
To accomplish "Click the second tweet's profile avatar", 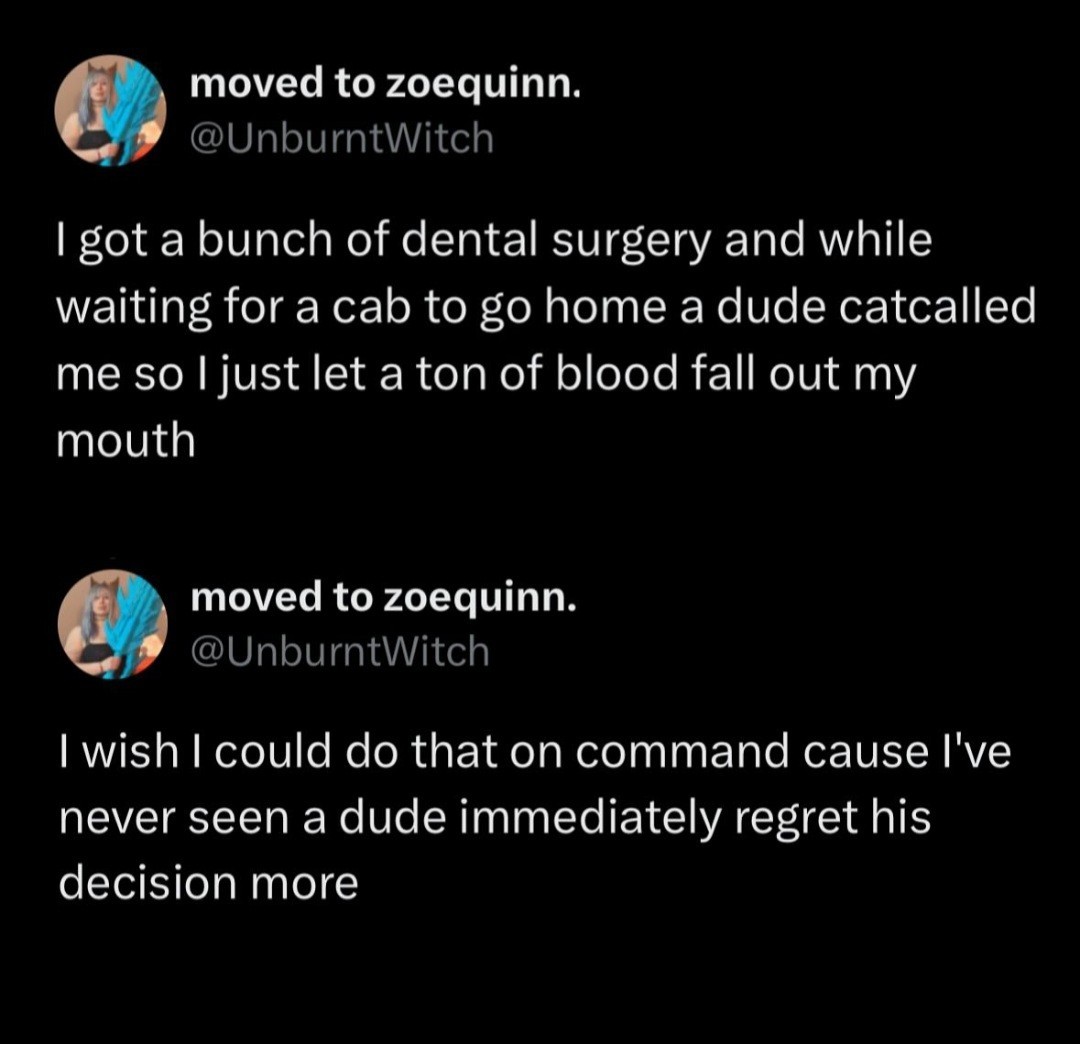I will 110,624.
